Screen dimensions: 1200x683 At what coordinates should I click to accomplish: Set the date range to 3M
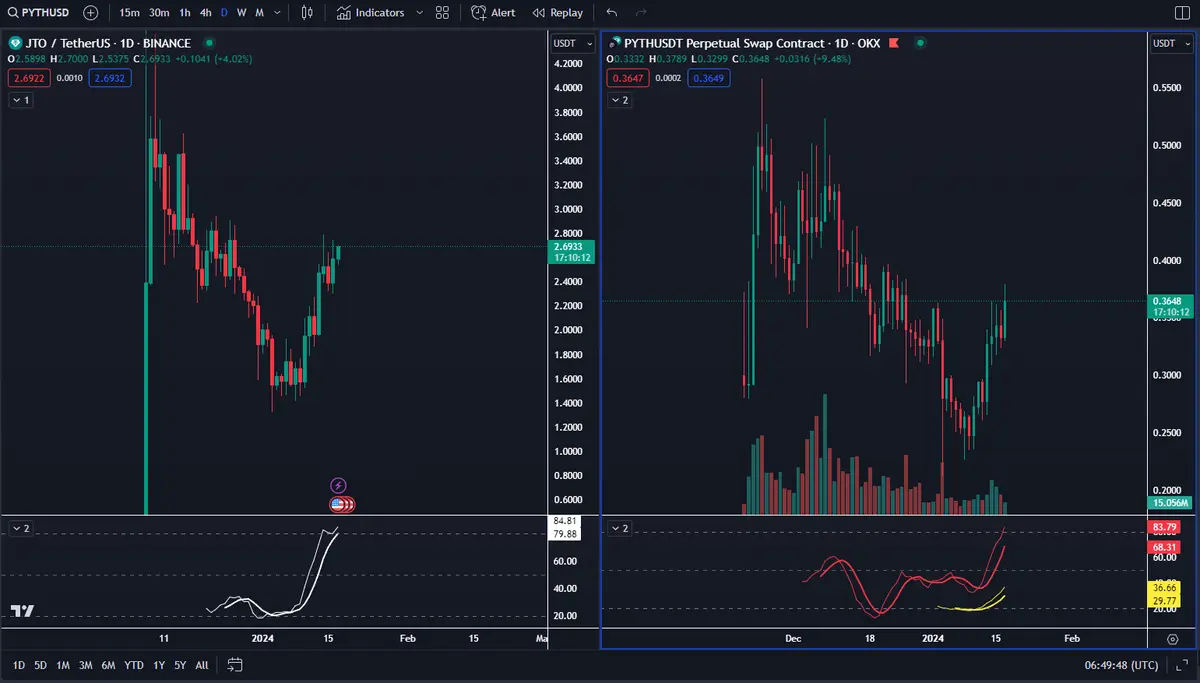tap(86, 664)
